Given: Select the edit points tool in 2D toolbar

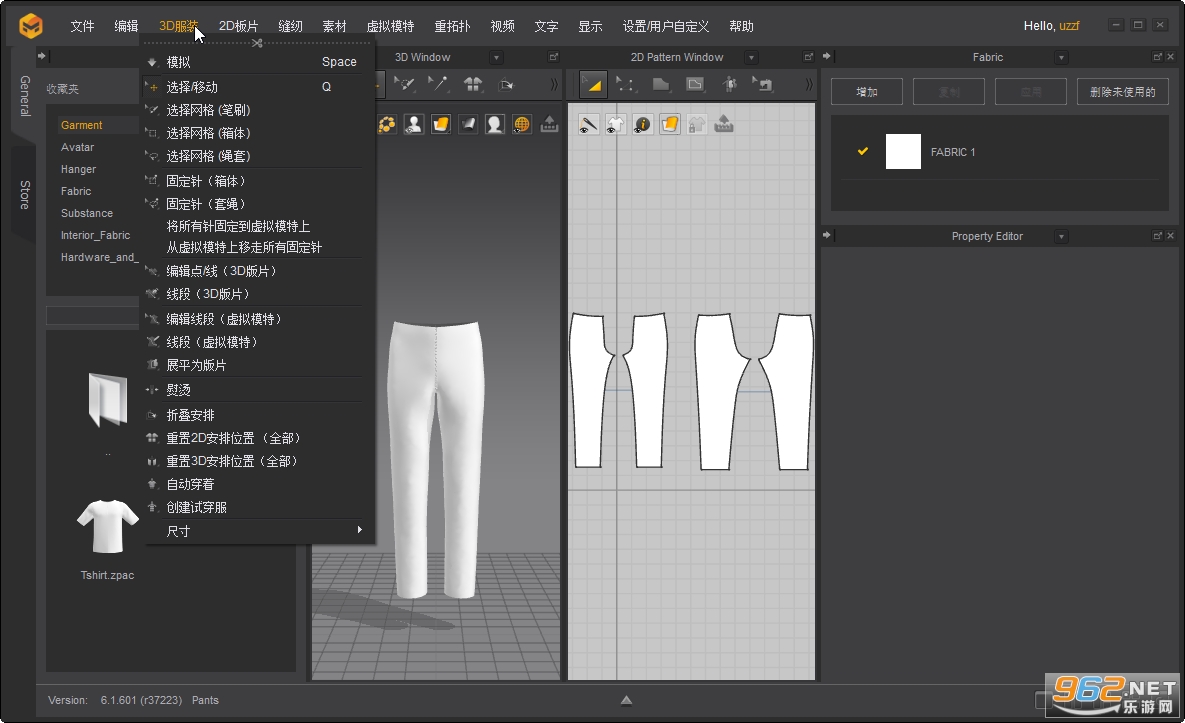Looking at the screenshot, I should [x=626, y=84].
